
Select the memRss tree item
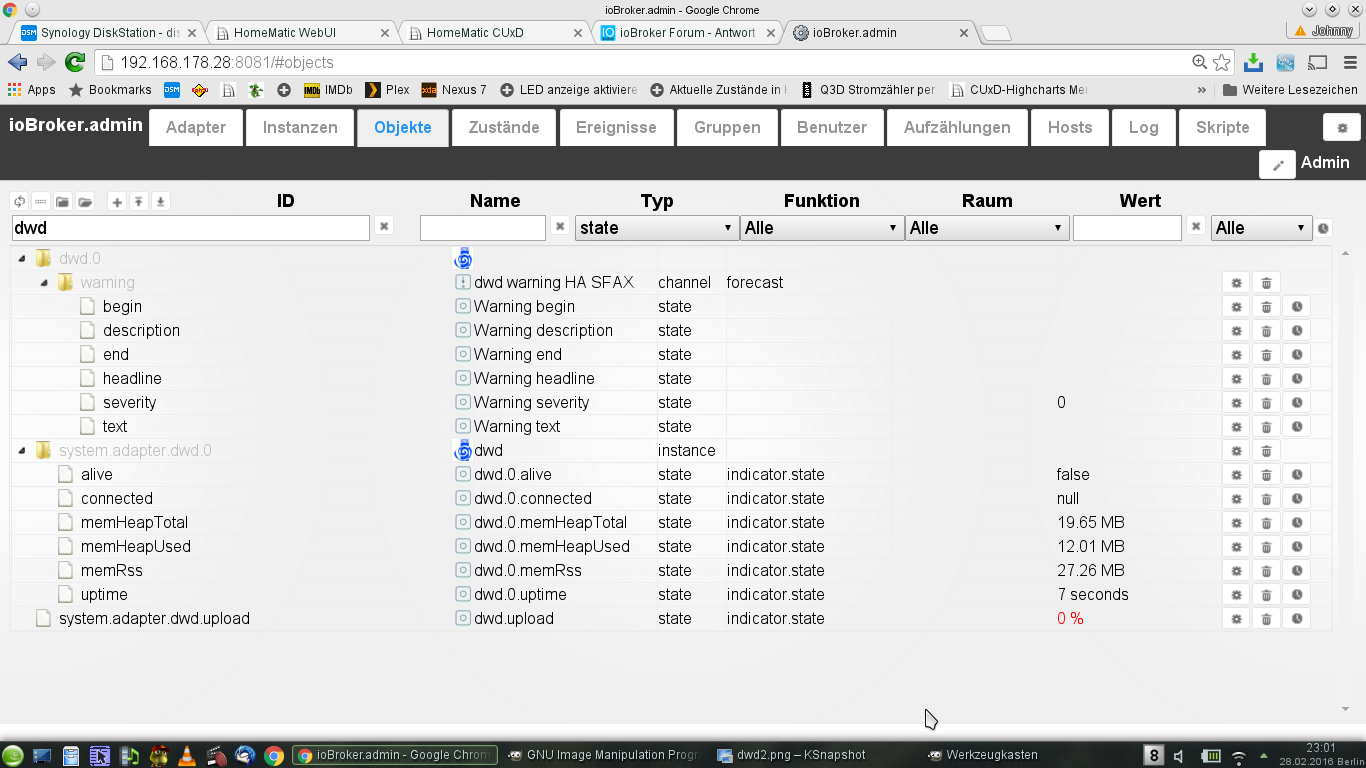(112, 571)
